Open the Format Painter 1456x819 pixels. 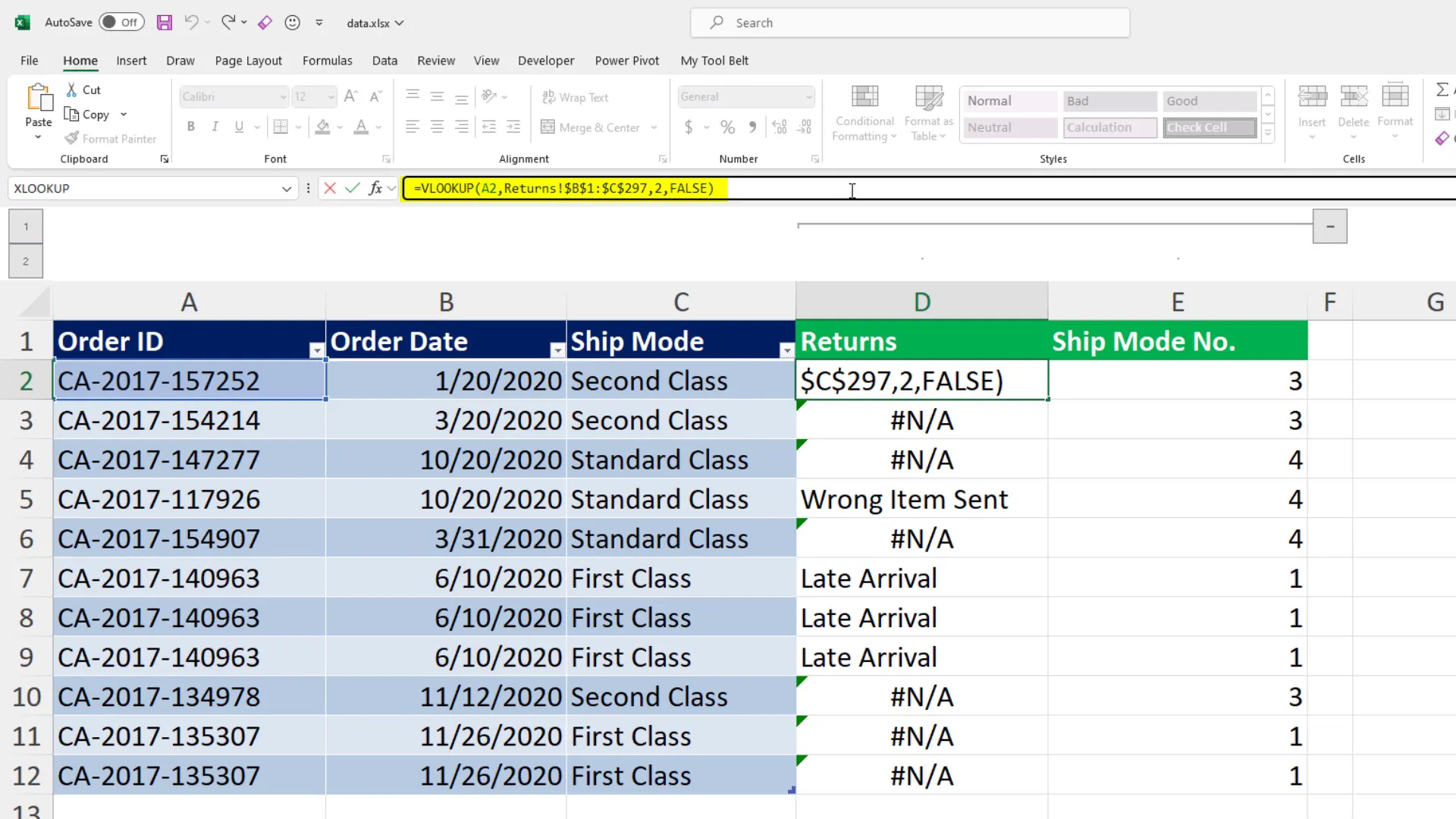(x=110, y=139)
